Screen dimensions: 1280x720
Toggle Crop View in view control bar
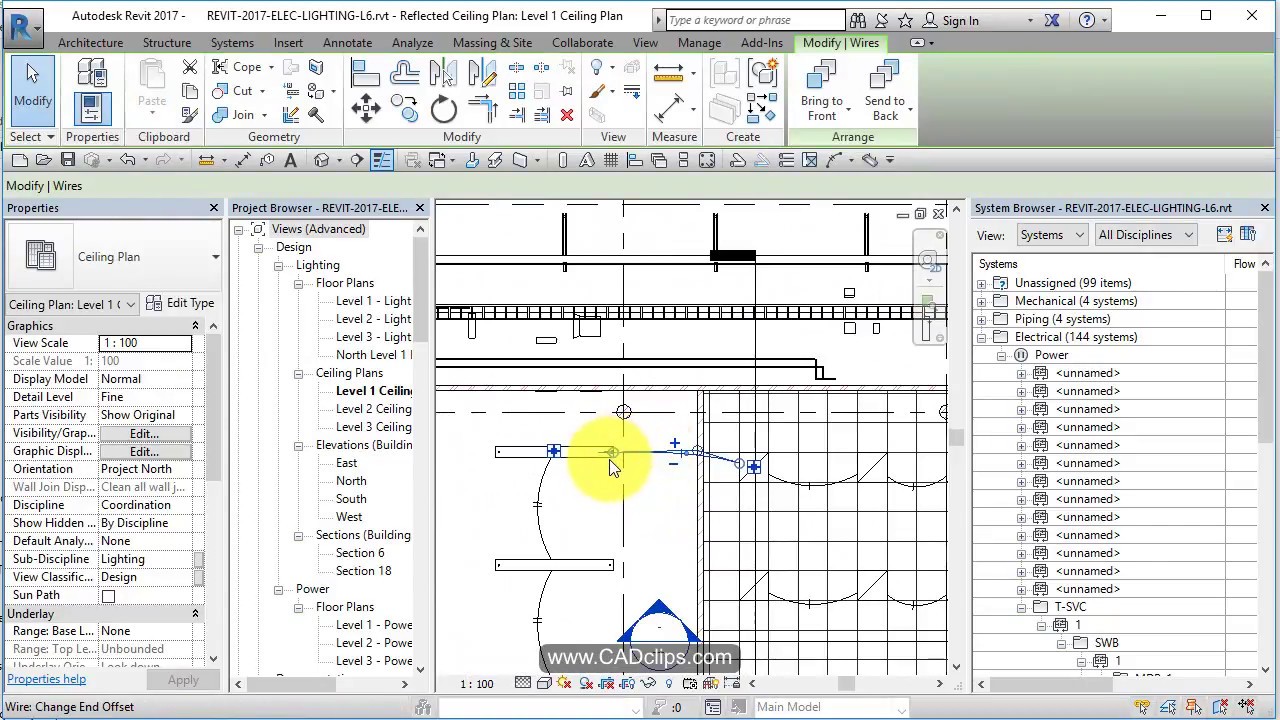tap(609, 685)
